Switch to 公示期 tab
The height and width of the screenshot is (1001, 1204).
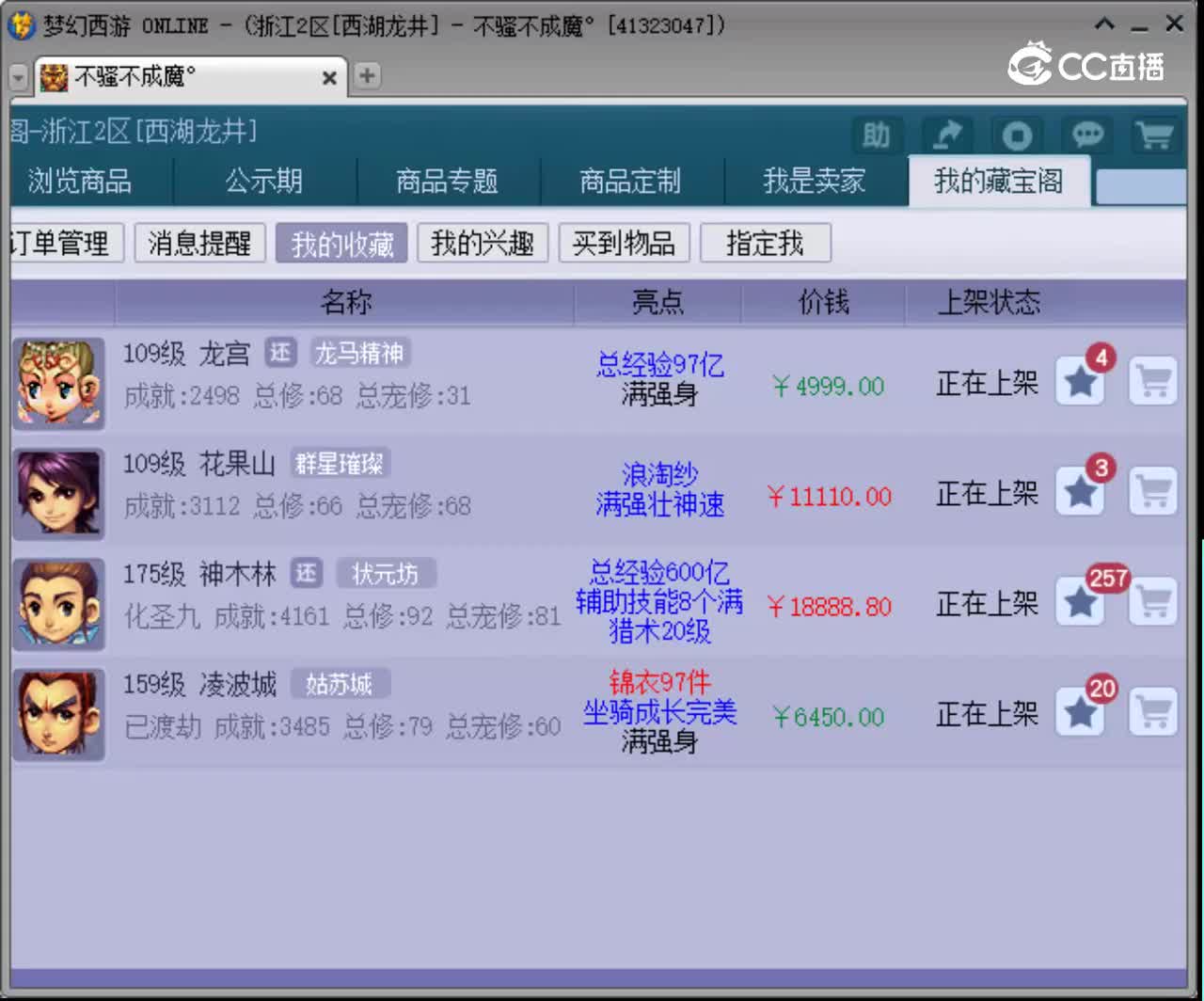pyautogui.click(x=264, y=181)
